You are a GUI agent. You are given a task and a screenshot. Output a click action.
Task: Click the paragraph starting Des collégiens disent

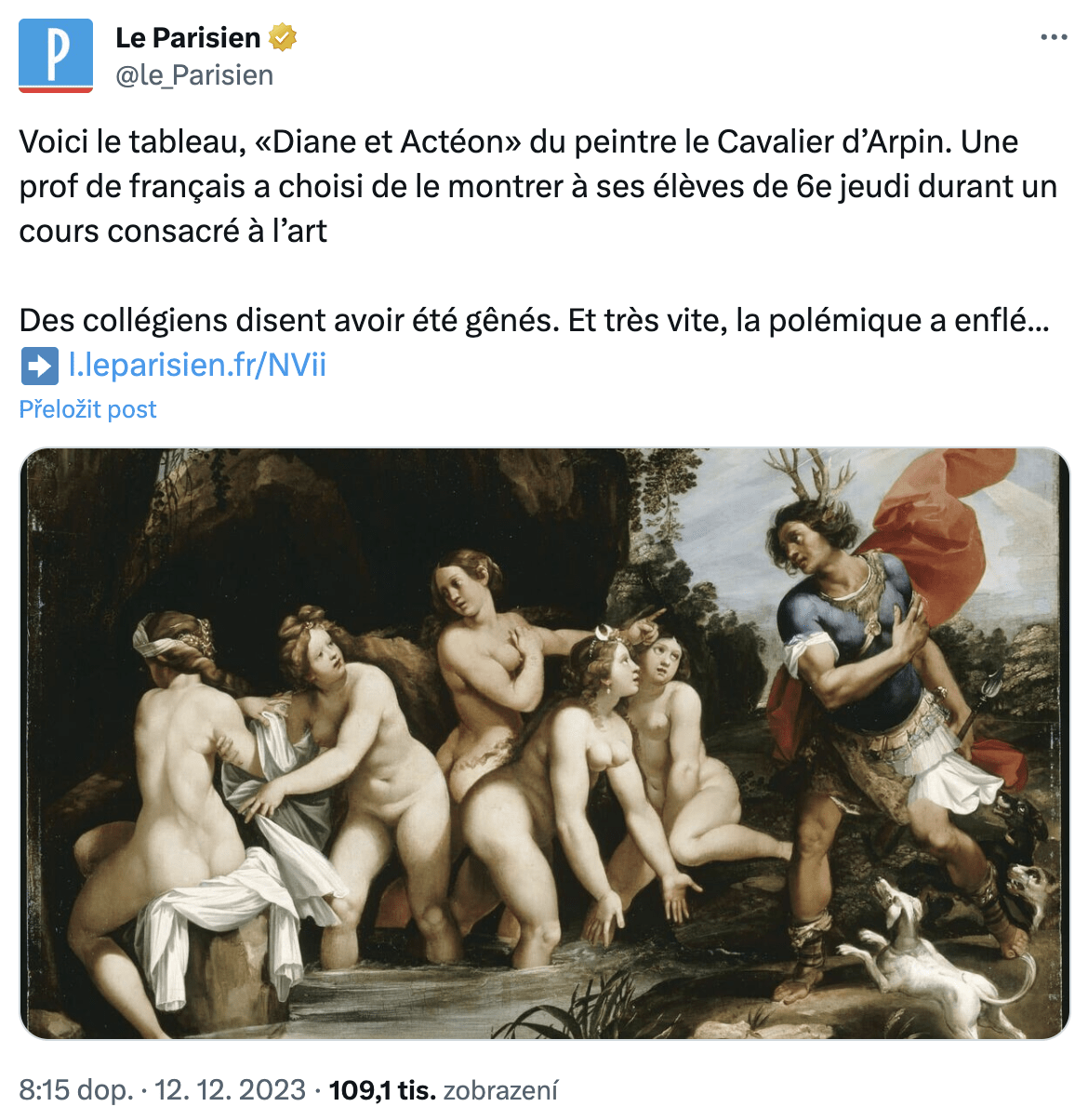tap(534, 320)
